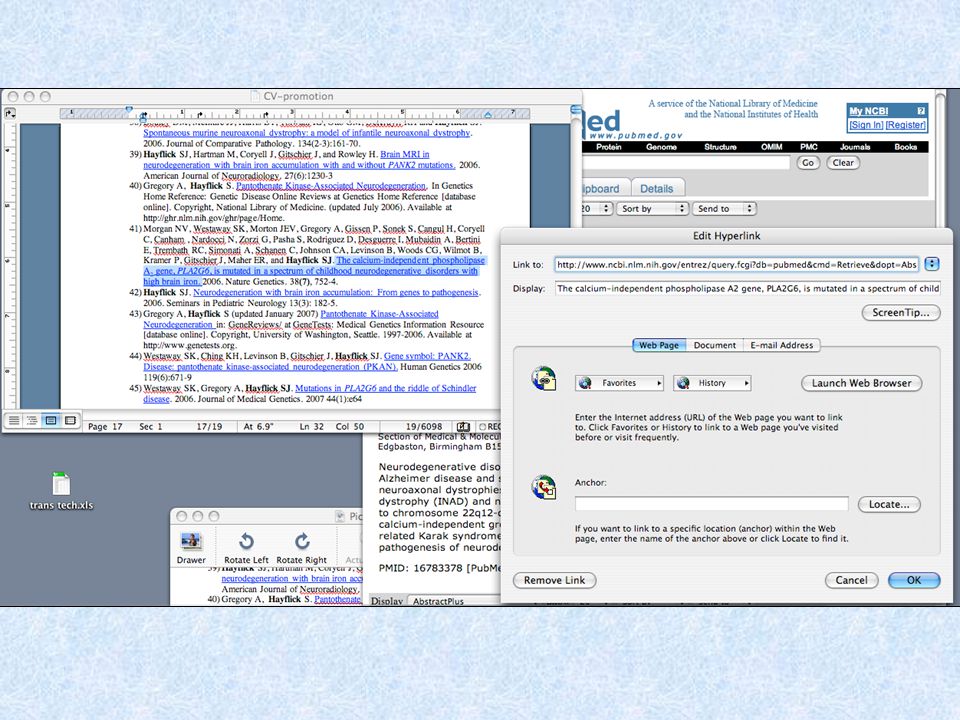Open Link to recent addresses dropdown

click(932, 264)
